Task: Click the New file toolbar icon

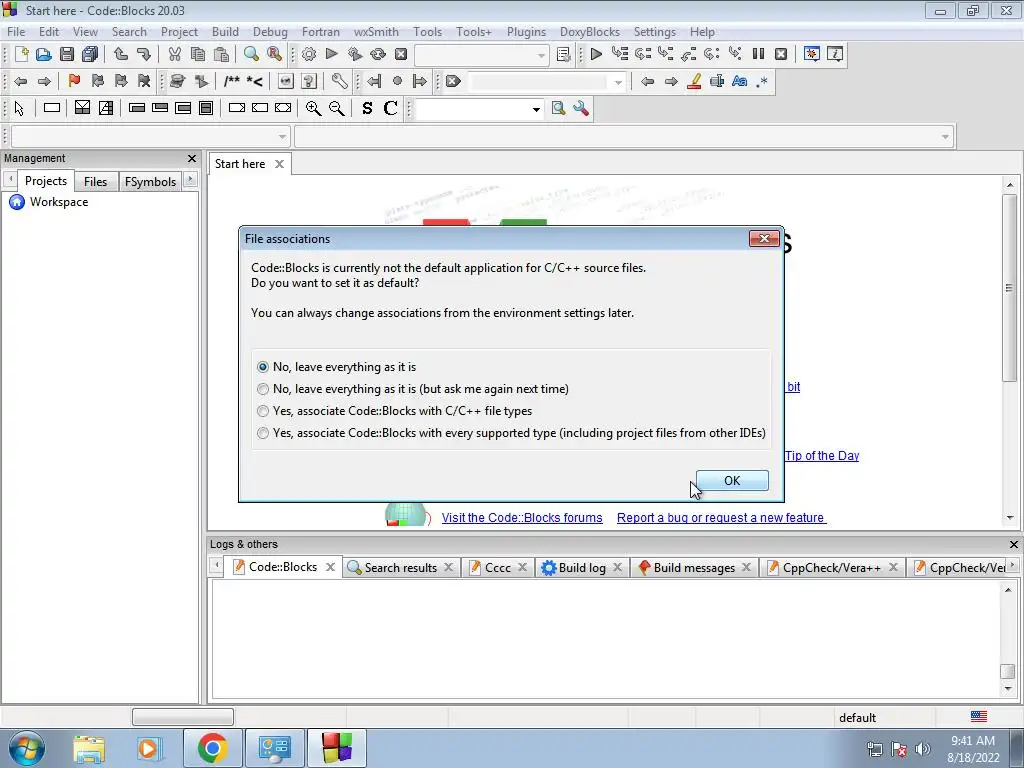Action: (x=21, y=54)
